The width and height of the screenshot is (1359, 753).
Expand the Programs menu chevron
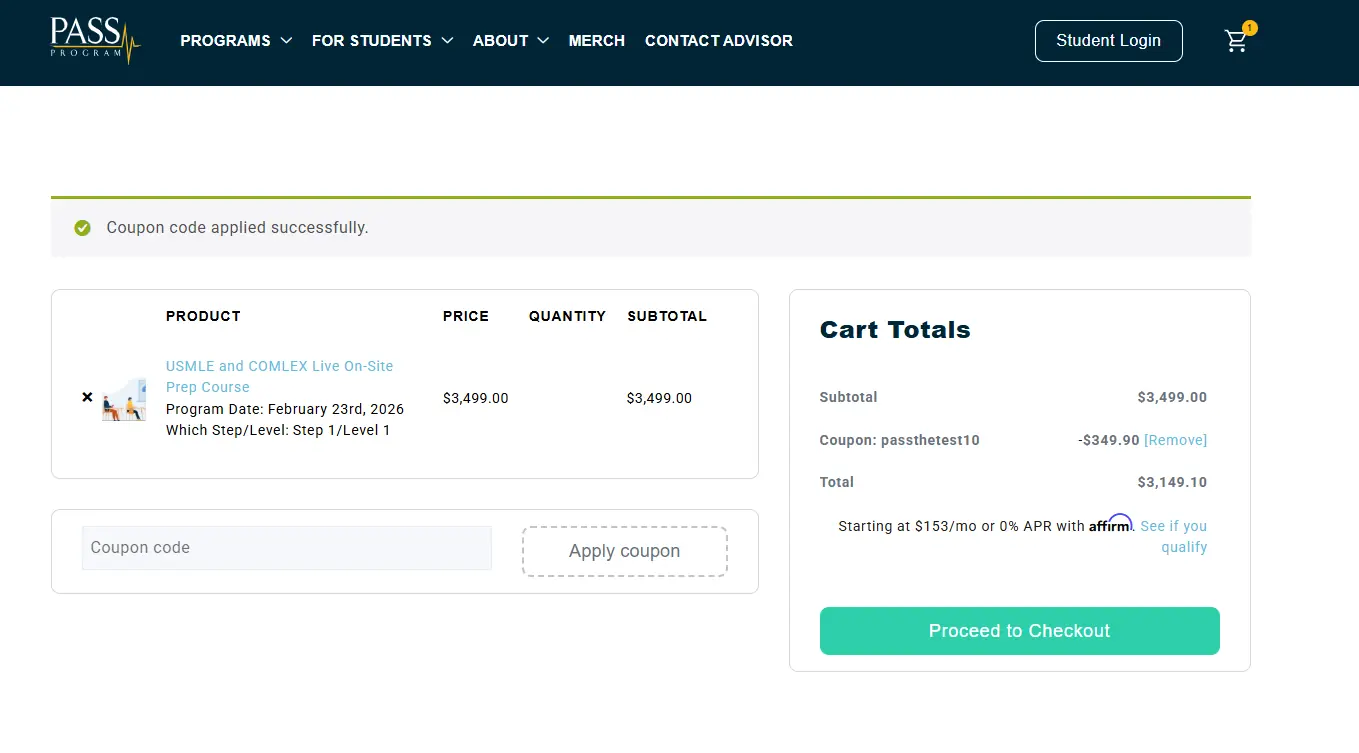tap(286, 41)
